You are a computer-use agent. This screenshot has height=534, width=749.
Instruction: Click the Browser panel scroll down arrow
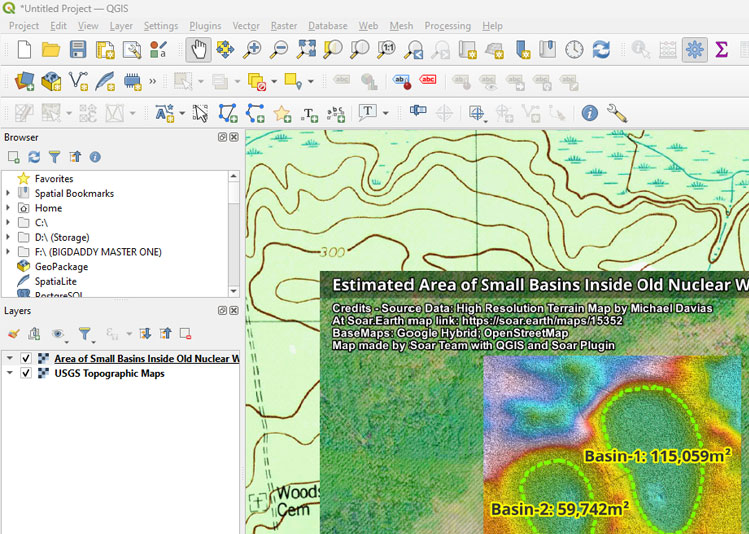pos(234,291)
